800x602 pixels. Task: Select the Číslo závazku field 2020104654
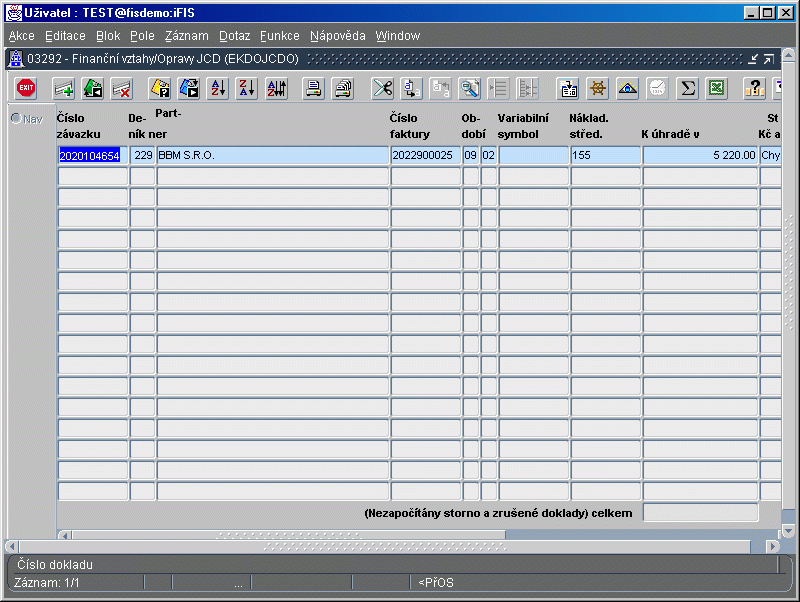(x=92, y=156)
